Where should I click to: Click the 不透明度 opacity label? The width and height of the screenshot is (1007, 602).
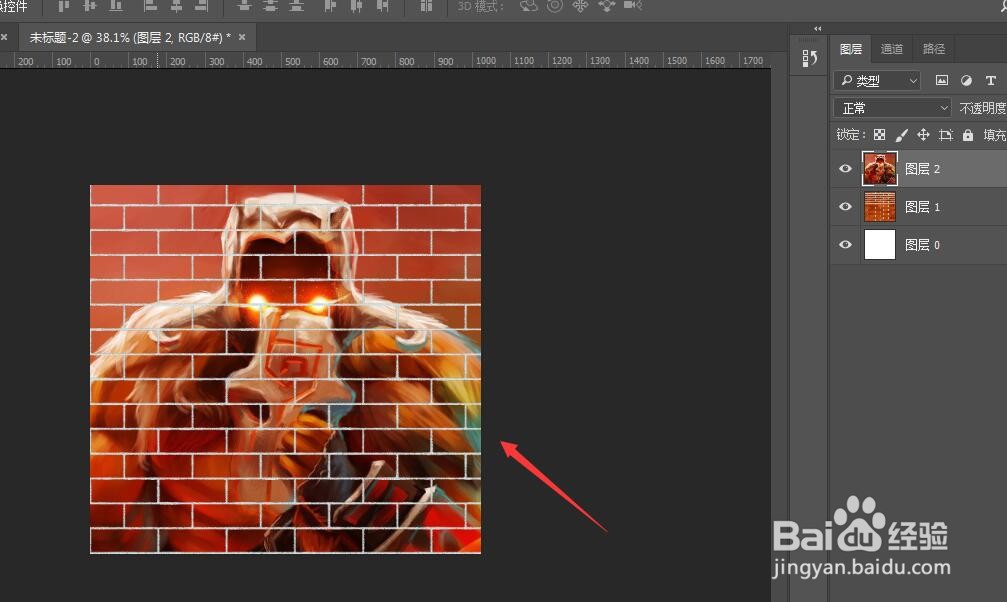coord(983,108)
